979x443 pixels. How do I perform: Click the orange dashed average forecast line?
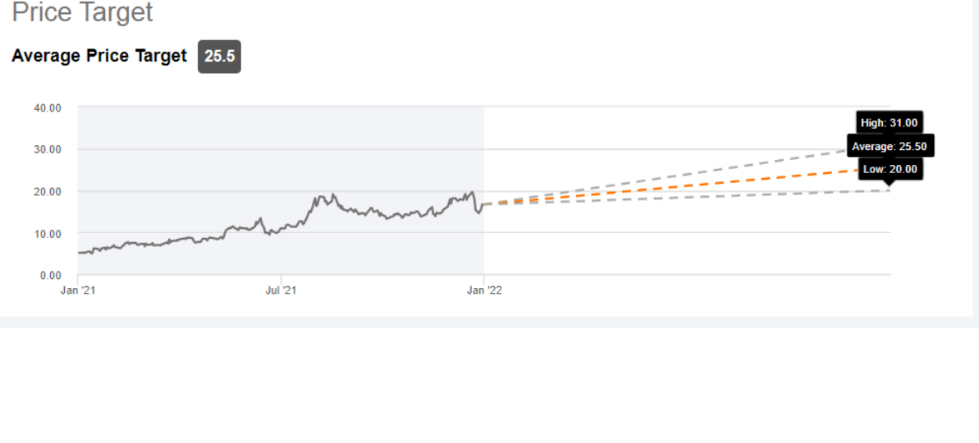[x=687, y=186]
